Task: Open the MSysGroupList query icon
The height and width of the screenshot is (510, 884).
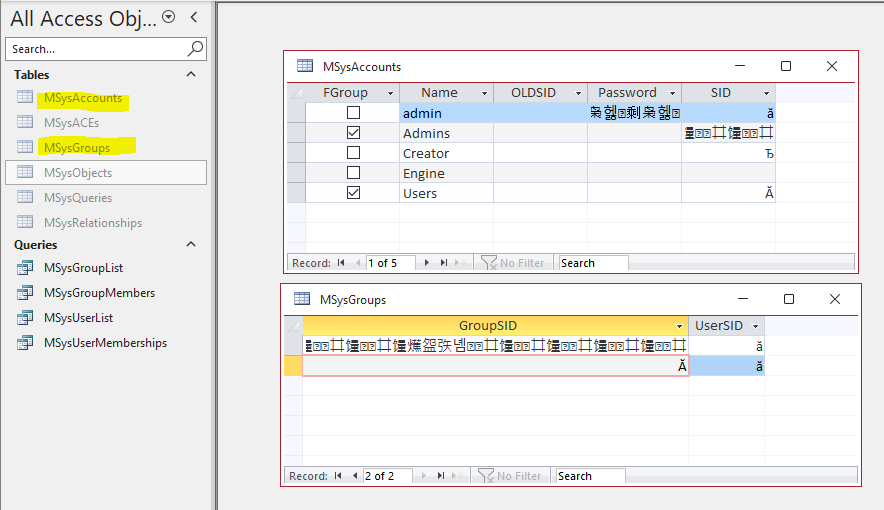Action: pos(25,268)
